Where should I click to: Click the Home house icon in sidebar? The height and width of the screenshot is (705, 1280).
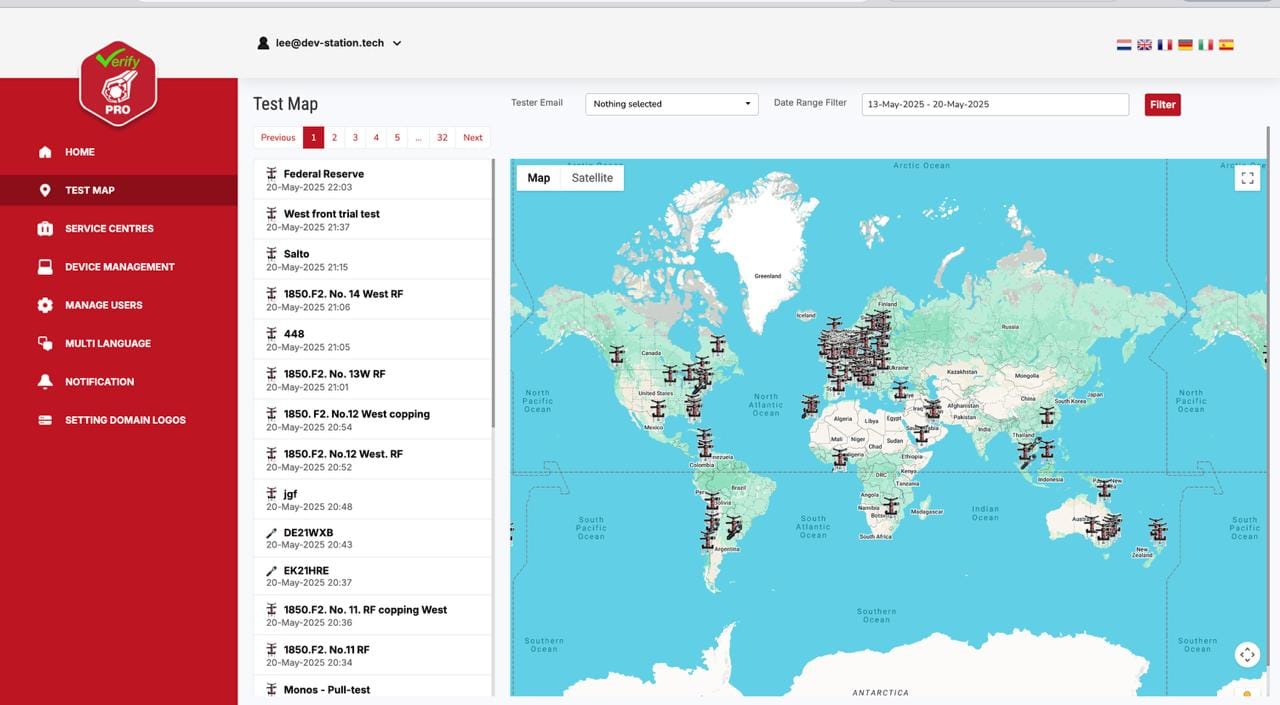(x=45, y=152)
